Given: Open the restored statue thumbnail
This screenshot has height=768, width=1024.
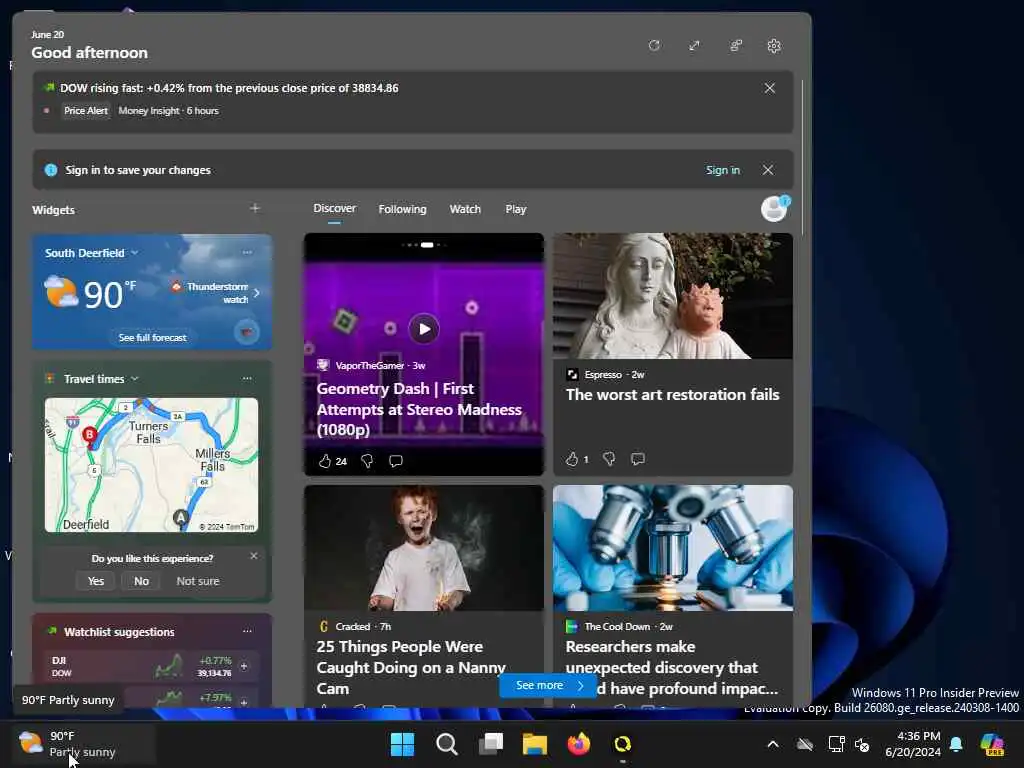Looking at the screenshot, I should pos(673,296).
